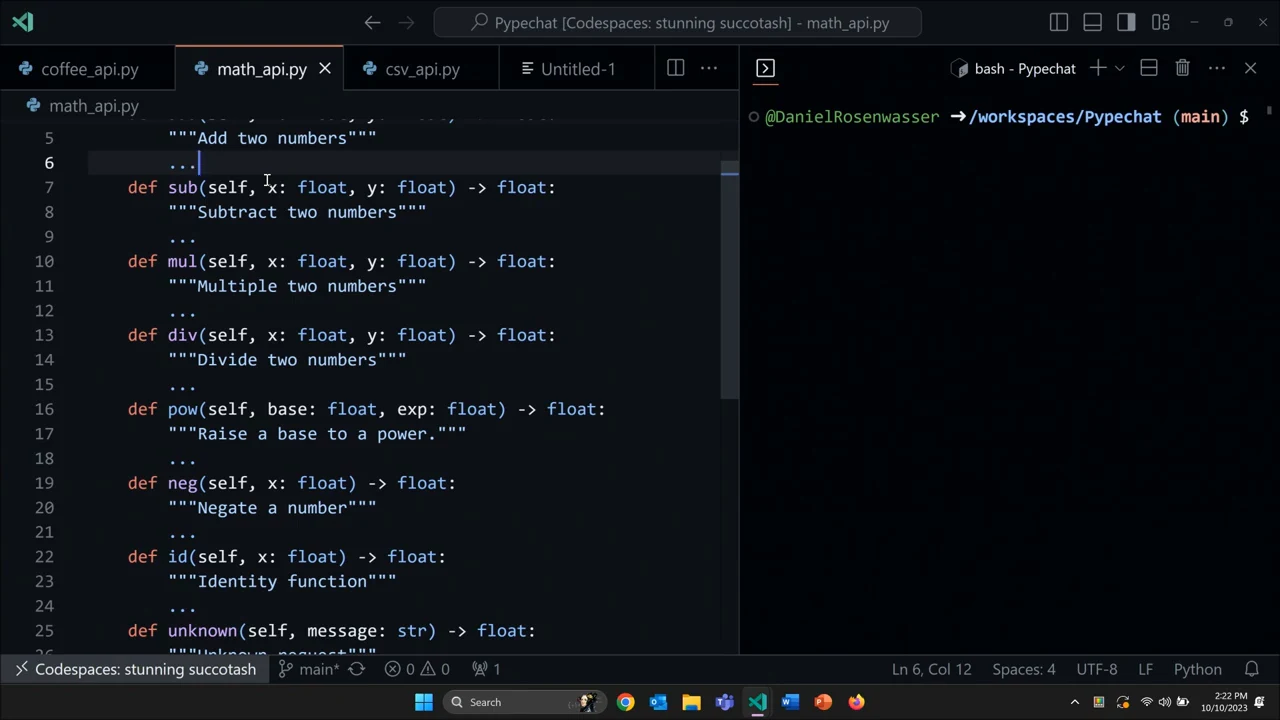The height and width of the screenshot is (720, 1280).
Task: Focus the terminal prompt line
Action: 1007,117
